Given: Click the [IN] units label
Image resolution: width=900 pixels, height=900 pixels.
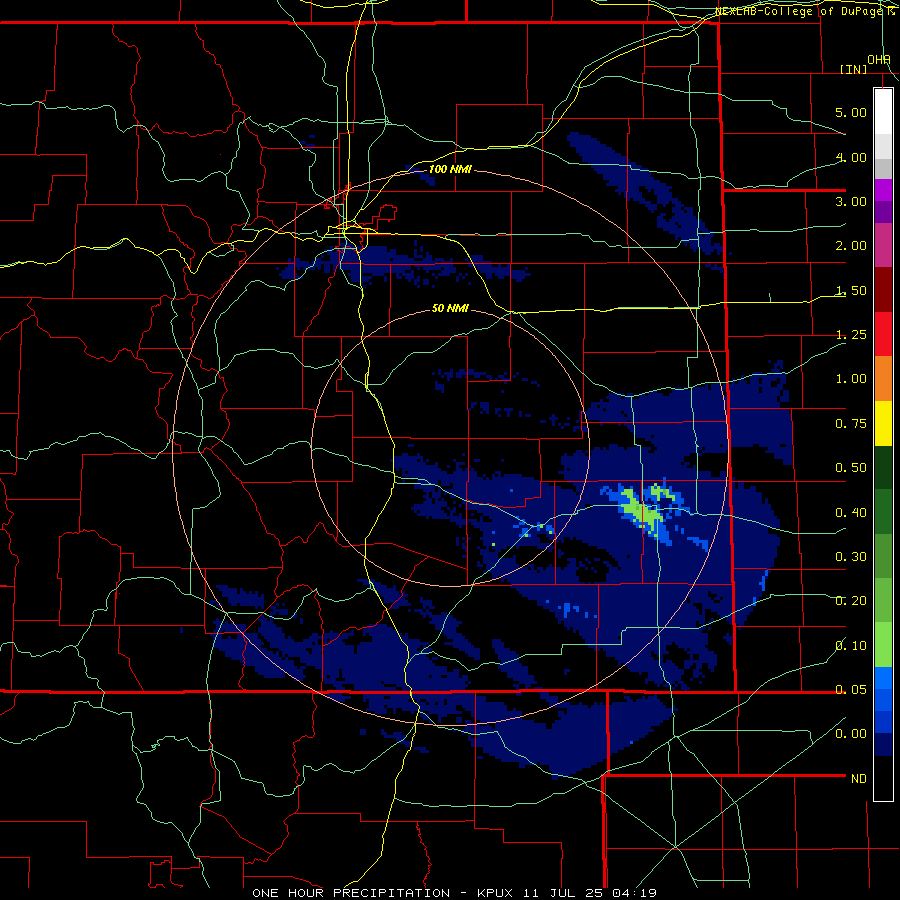Looking at the screenshot, I should point(854,69).
